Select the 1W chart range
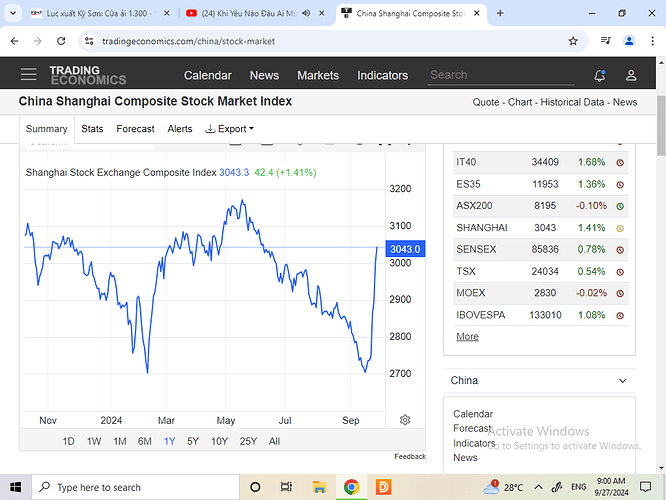 click(x=94, y=441)
